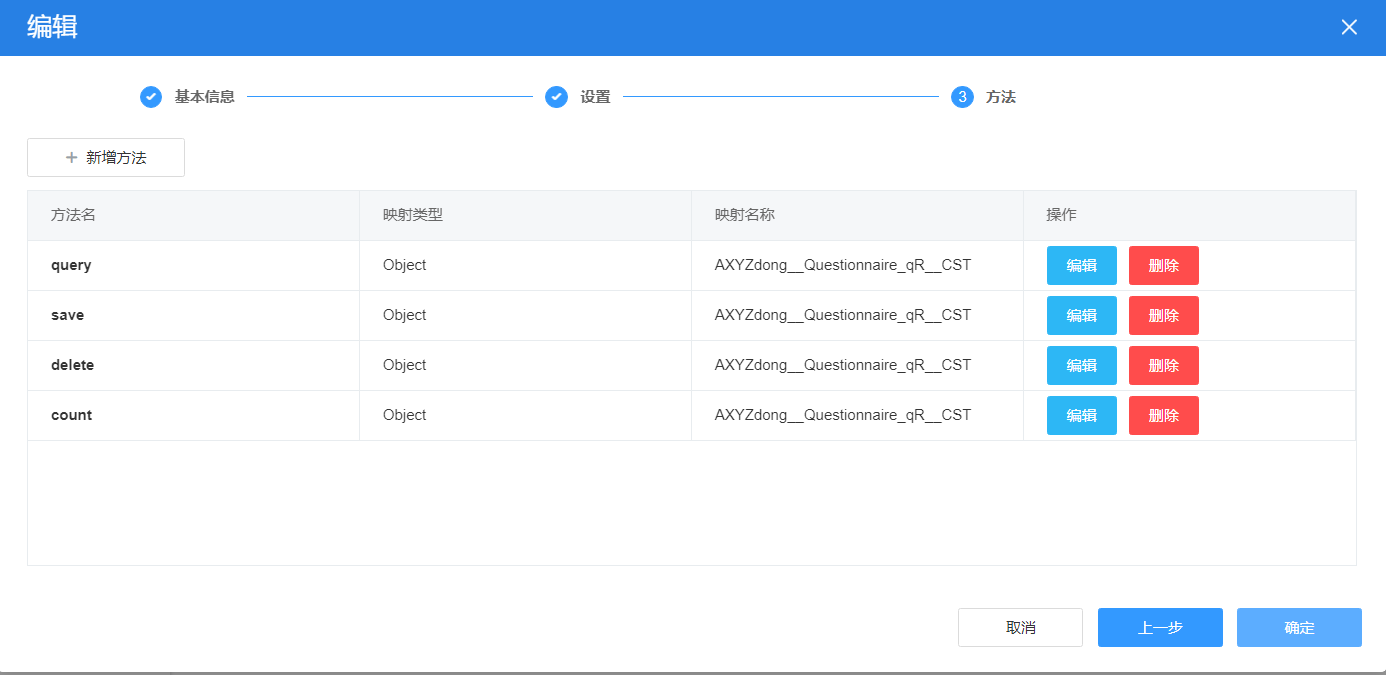This screenshot has height=675, width=1386.
Task: Click 取消 to cancel
Action: (x=1020, y=628)
